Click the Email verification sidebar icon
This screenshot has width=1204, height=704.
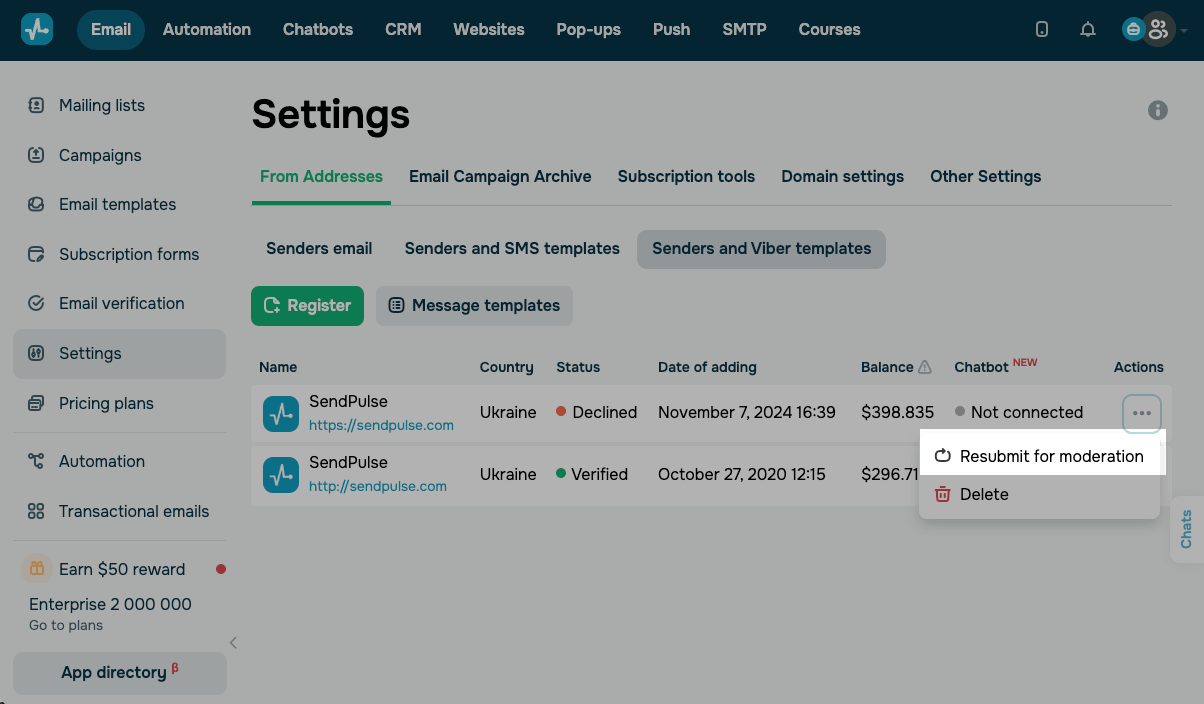coord(37,303)
